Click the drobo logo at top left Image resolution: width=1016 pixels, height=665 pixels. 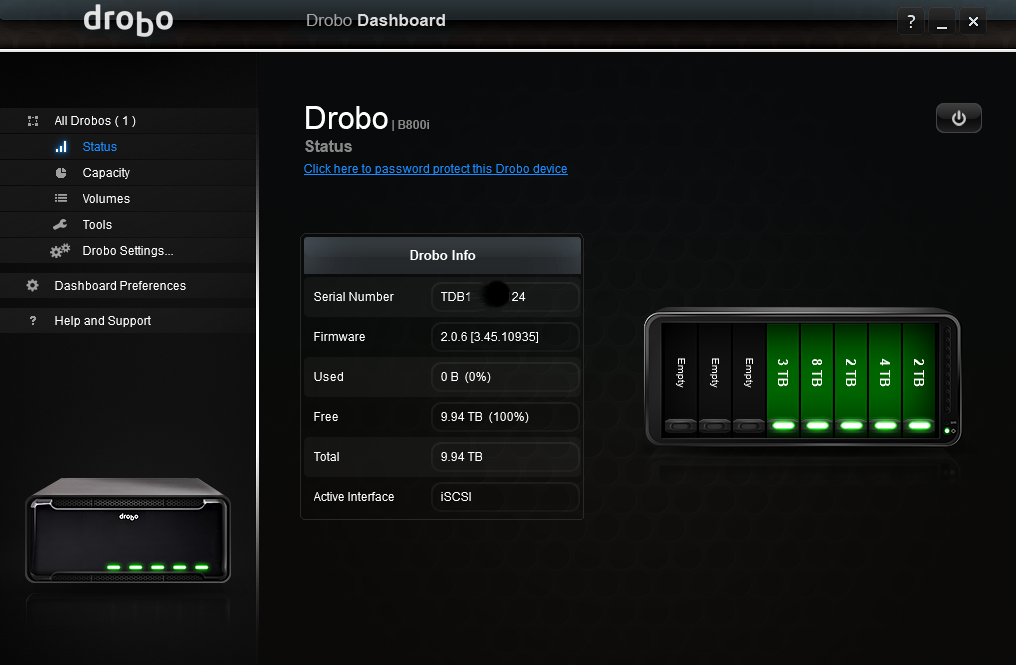128,20
